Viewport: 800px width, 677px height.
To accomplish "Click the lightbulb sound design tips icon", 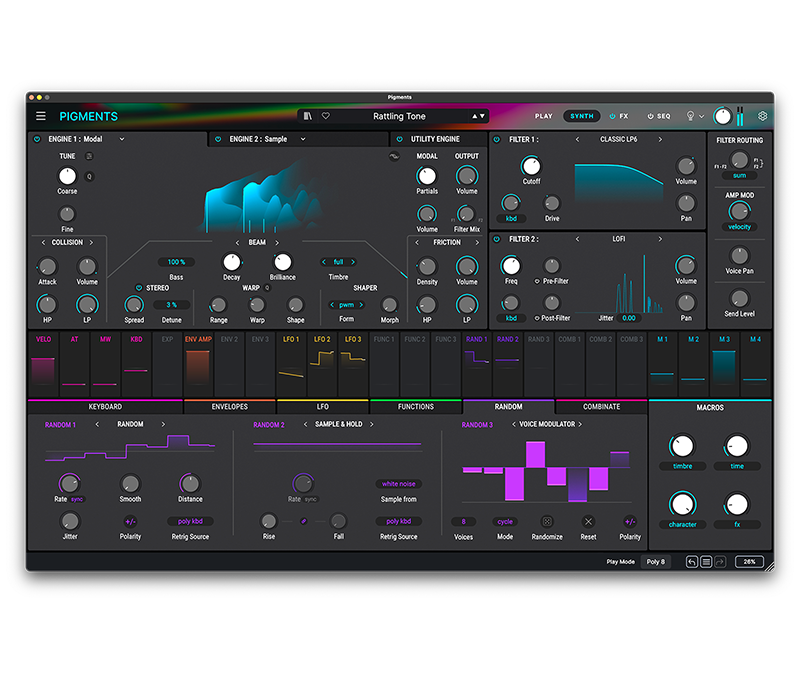I will 690,116.
